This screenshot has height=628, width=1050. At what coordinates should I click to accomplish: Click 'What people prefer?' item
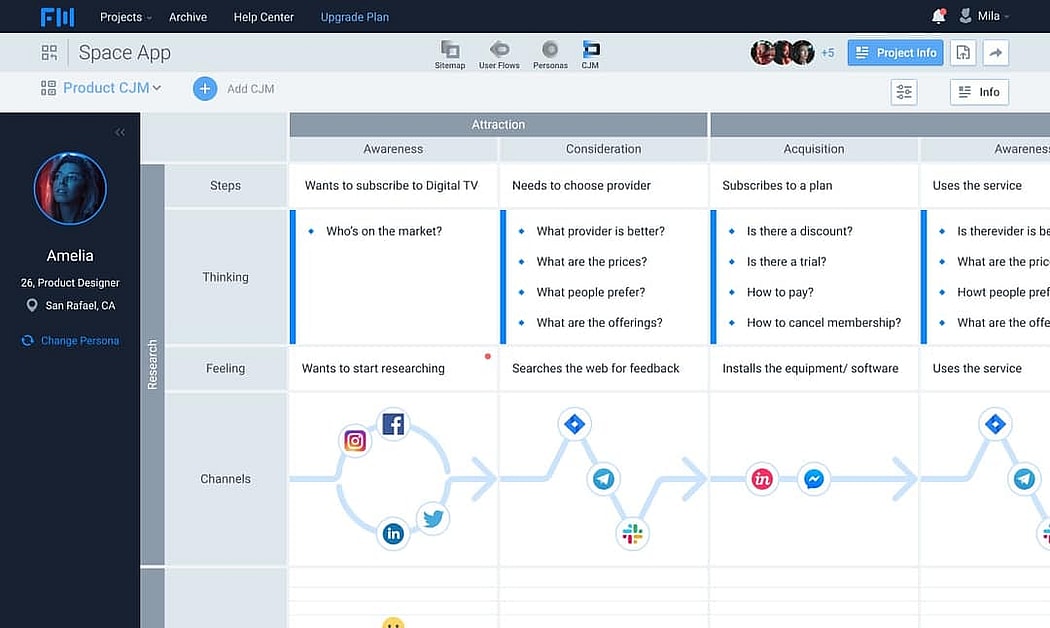(x=591, y=292)
